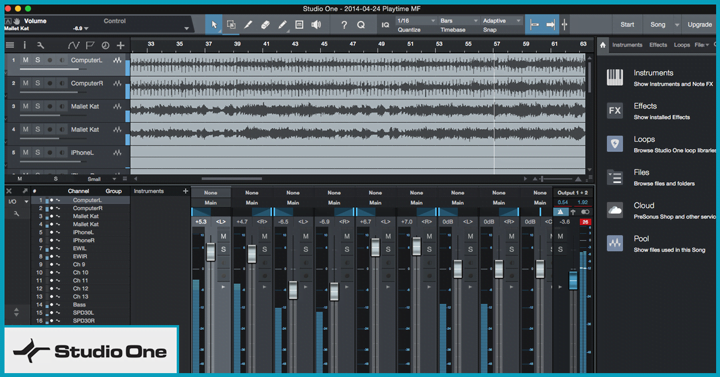Click the ComputerL track volume slider

(x=53, y=69)
